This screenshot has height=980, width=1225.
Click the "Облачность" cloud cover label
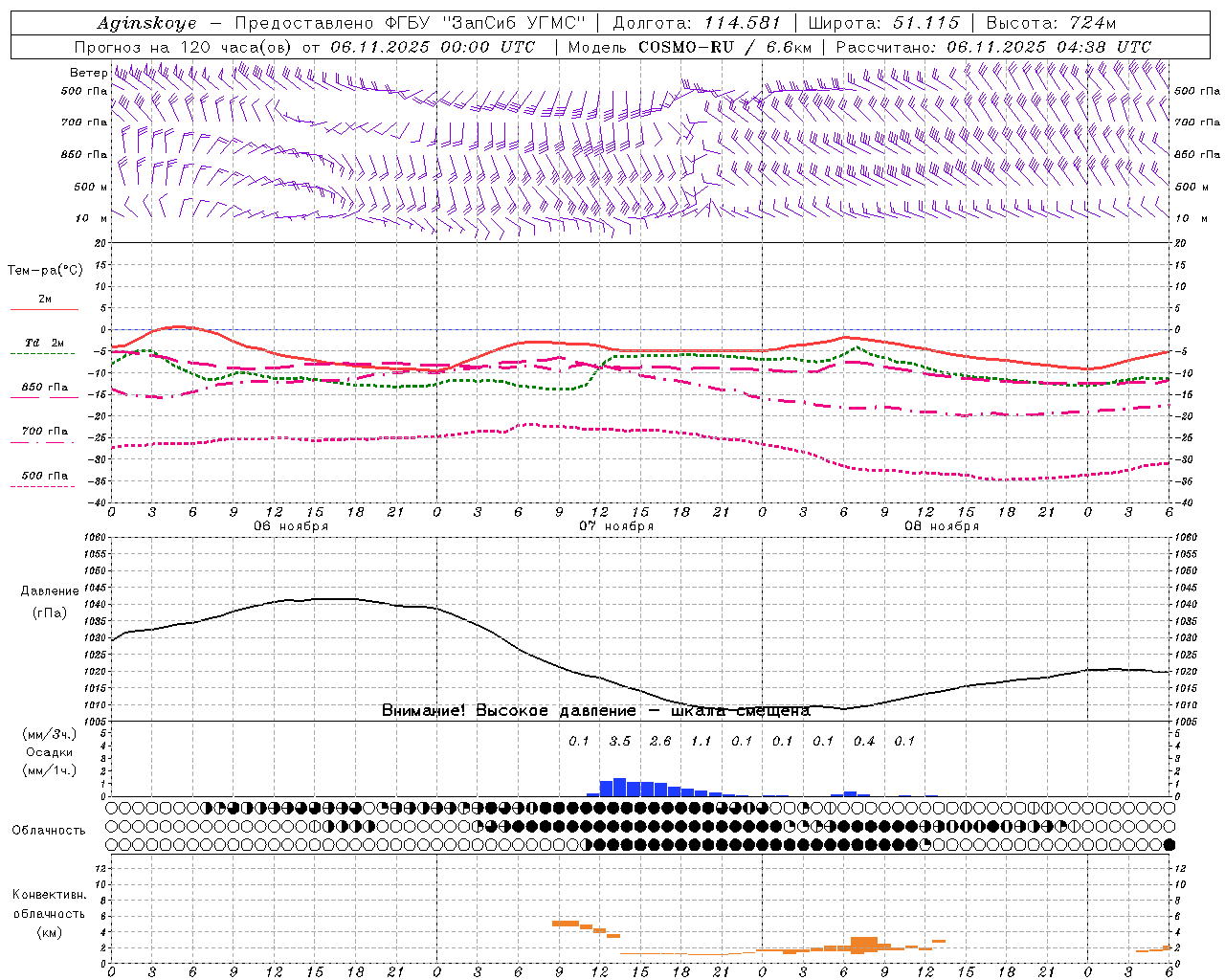[48, 830]
